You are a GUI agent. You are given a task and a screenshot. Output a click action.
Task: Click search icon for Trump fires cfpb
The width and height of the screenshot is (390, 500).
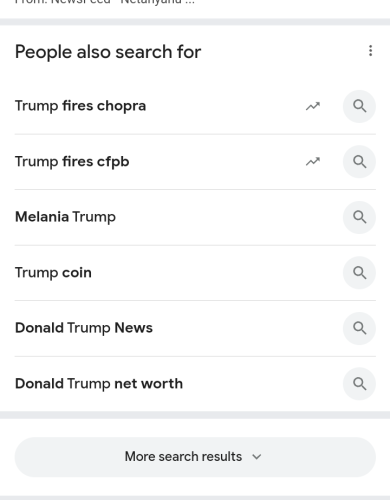359,162
